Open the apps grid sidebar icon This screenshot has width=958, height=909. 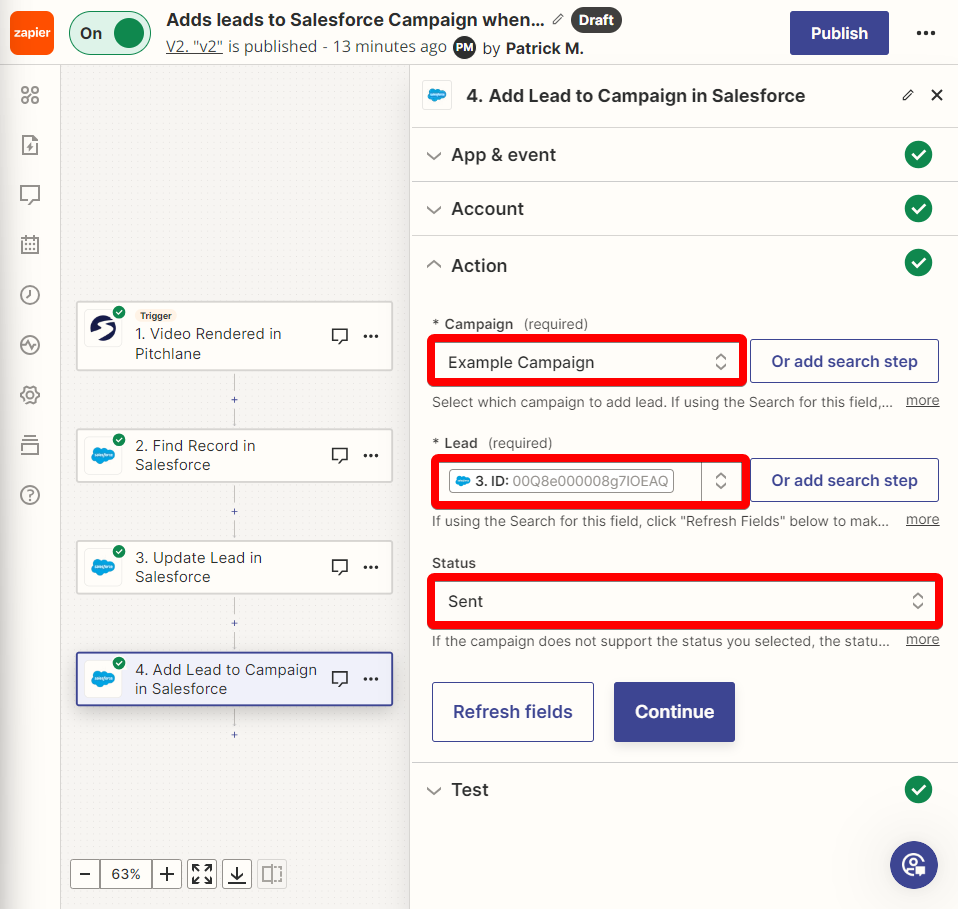tap(30, 95)
